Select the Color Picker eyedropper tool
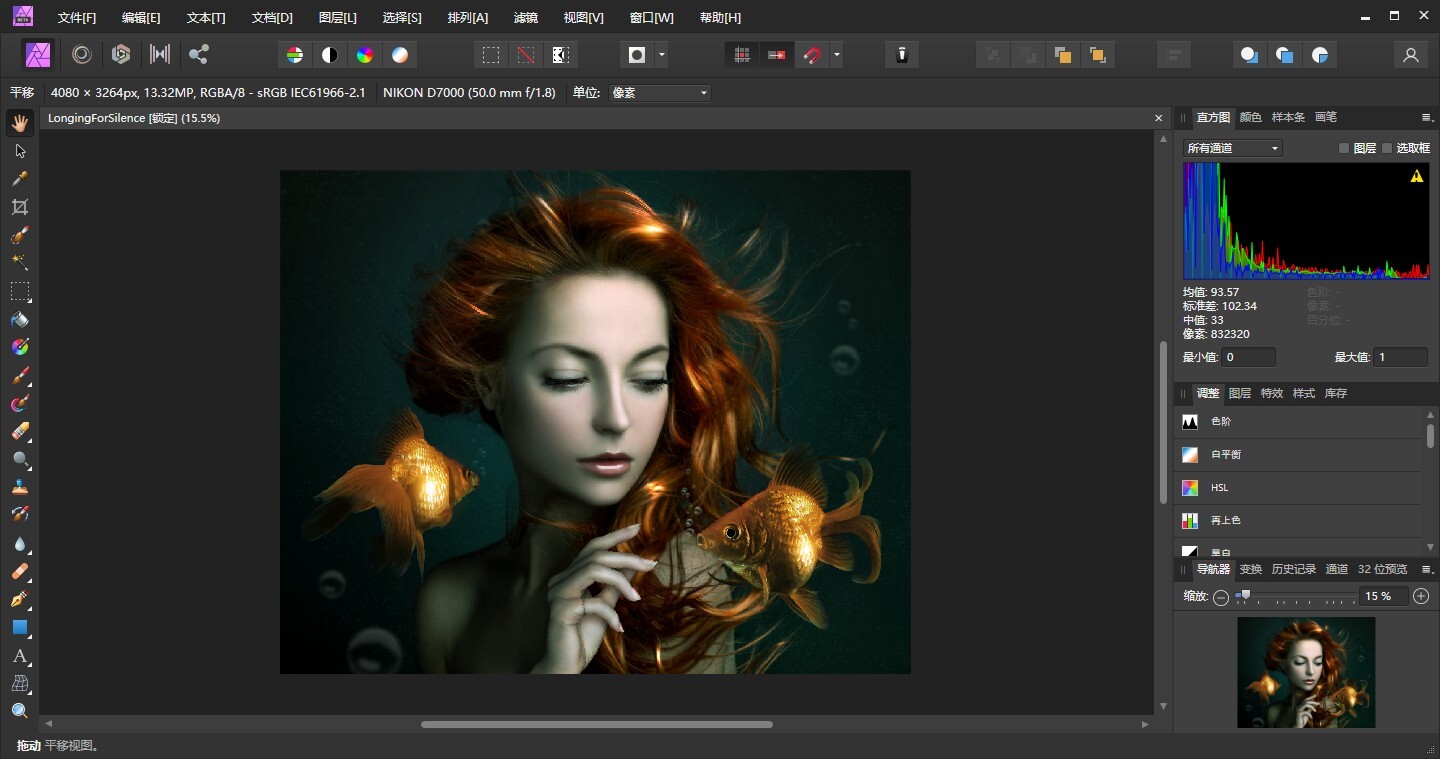Viewport: 1440px width, 759px height. [19, 179]
